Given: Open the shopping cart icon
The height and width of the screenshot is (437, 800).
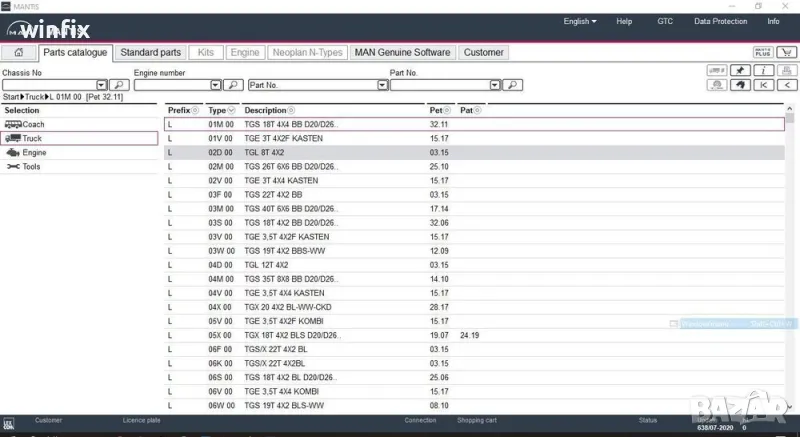Looking at the screenshot, I should [x=786, y=53].
